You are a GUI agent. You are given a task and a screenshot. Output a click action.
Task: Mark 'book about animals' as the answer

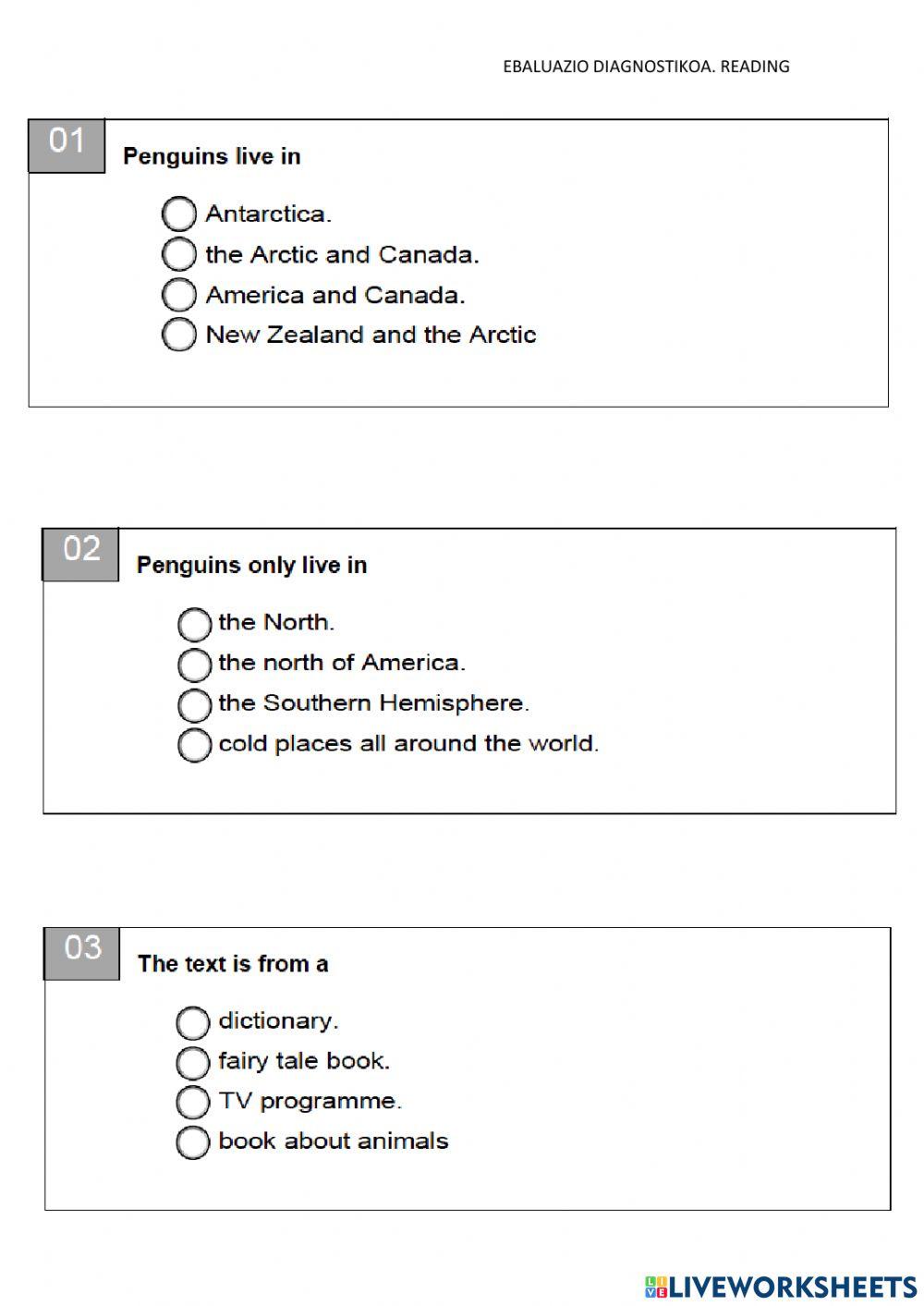pos(193,1142)
